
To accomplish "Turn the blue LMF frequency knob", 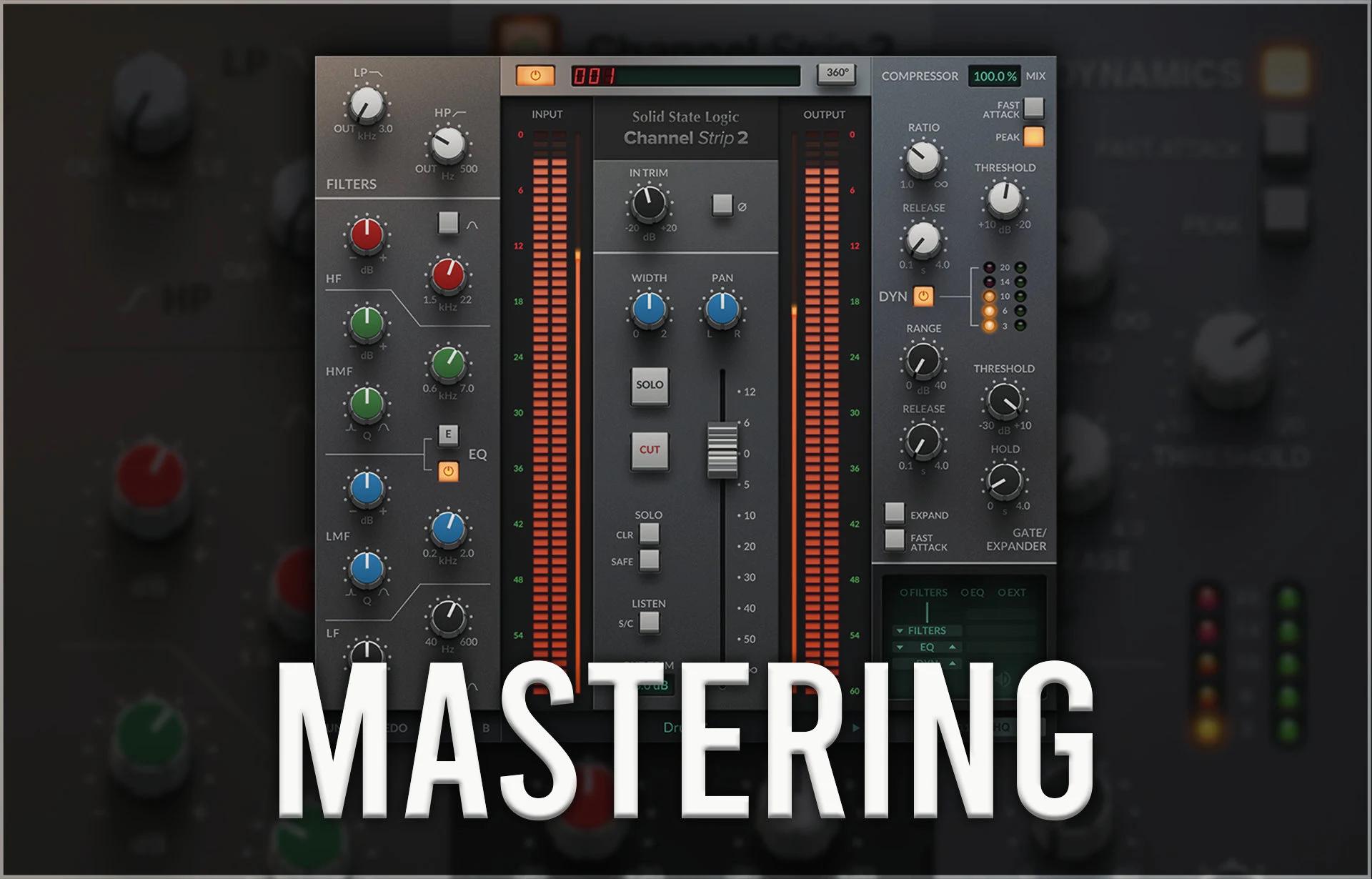I will [447, 530].
